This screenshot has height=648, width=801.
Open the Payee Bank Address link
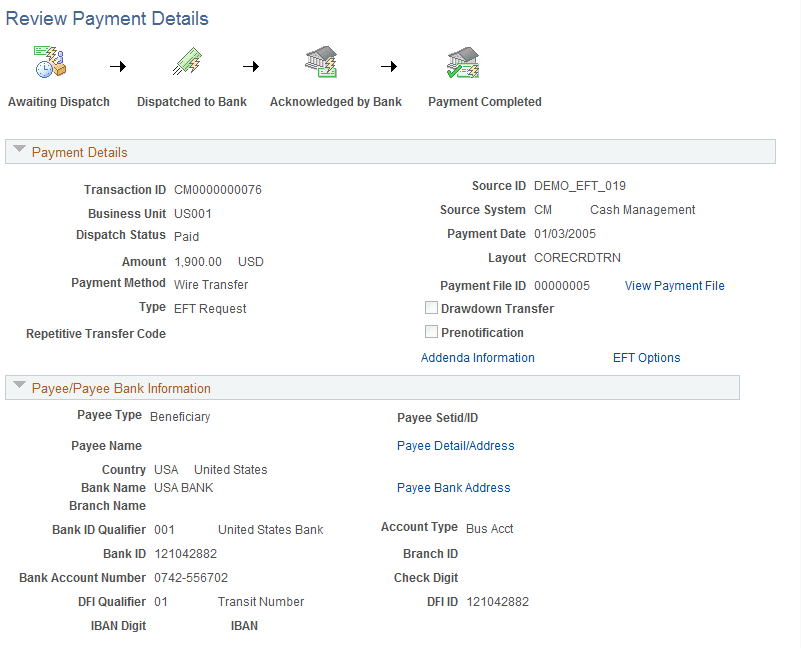pos(453,487)
